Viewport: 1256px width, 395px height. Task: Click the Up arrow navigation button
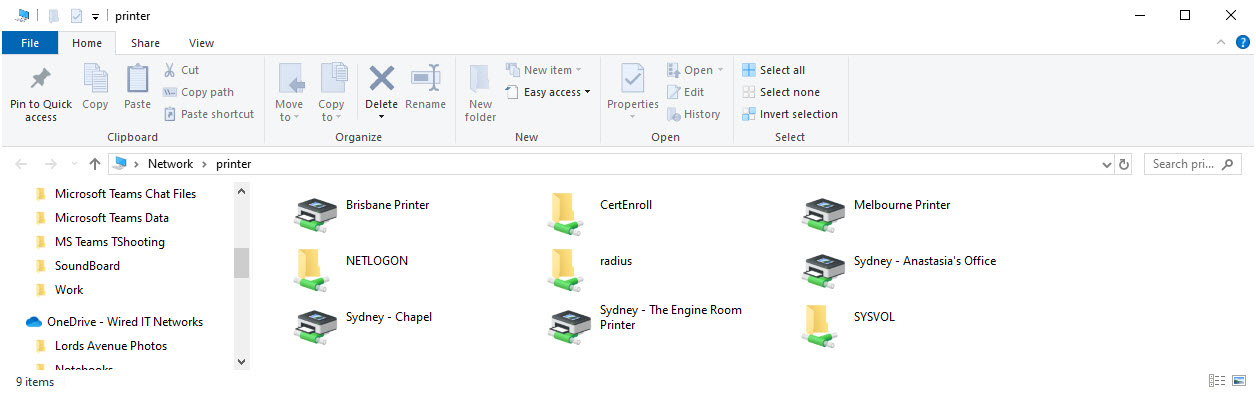(95, 164)
